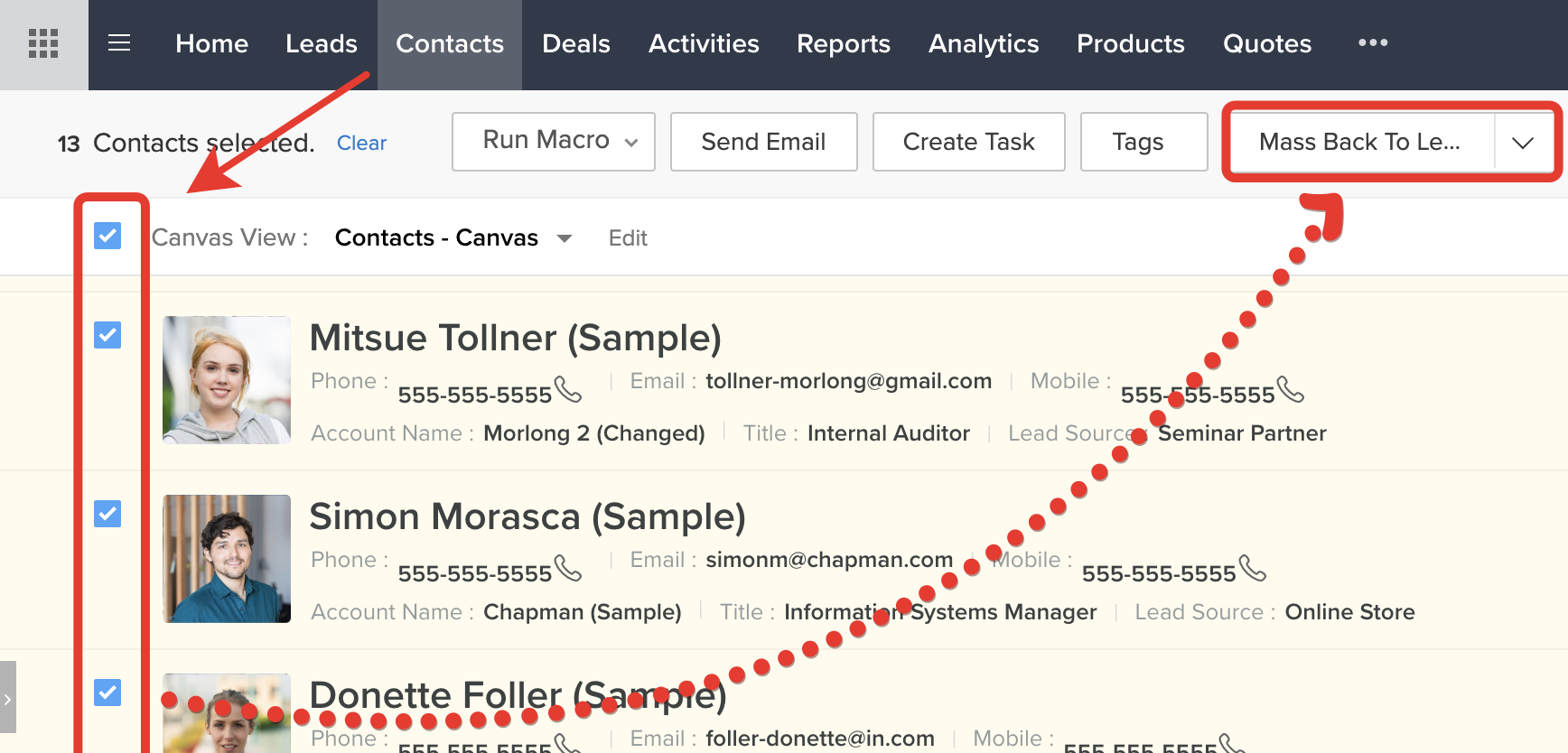Uncheck Donette Foller's checkbox
This screenshot has height=753, width=1568.
(107, 693)
